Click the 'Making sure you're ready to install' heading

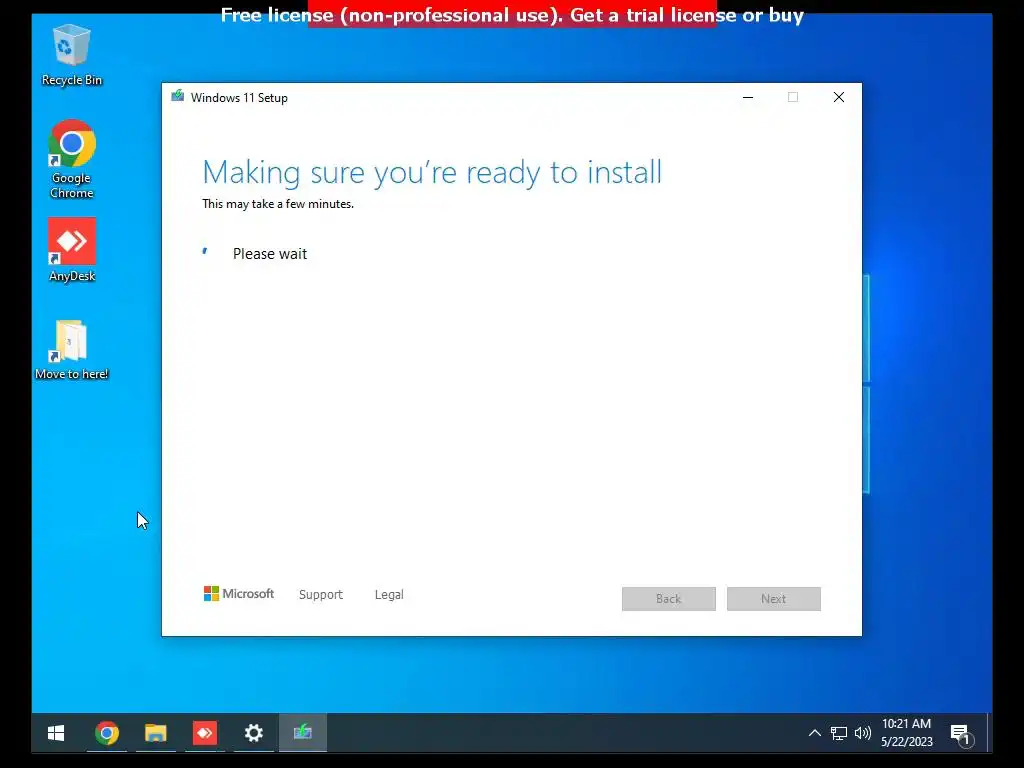point(432,172)
